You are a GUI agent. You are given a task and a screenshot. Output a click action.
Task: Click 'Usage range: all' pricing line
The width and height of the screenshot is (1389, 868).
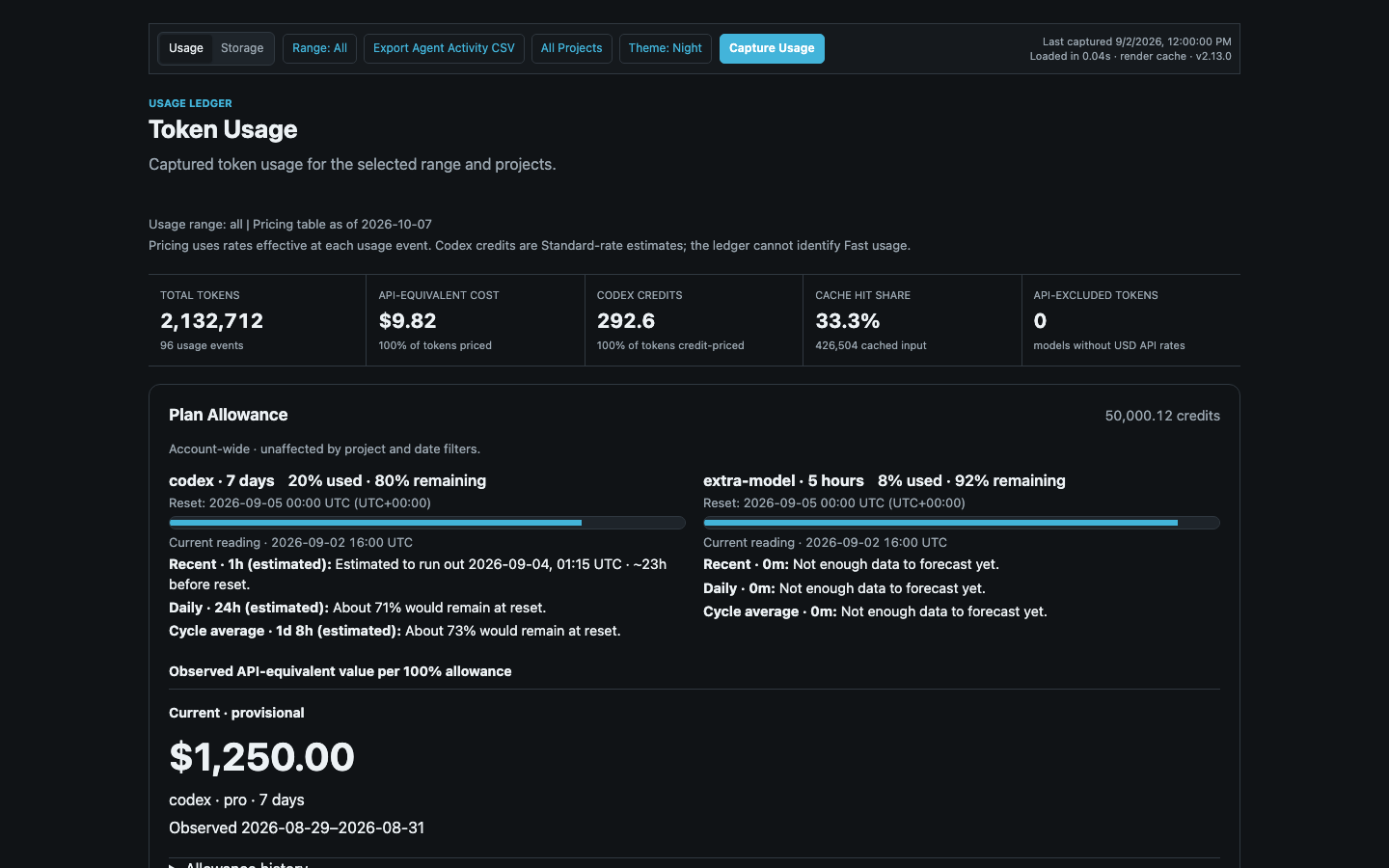point(290,224)
